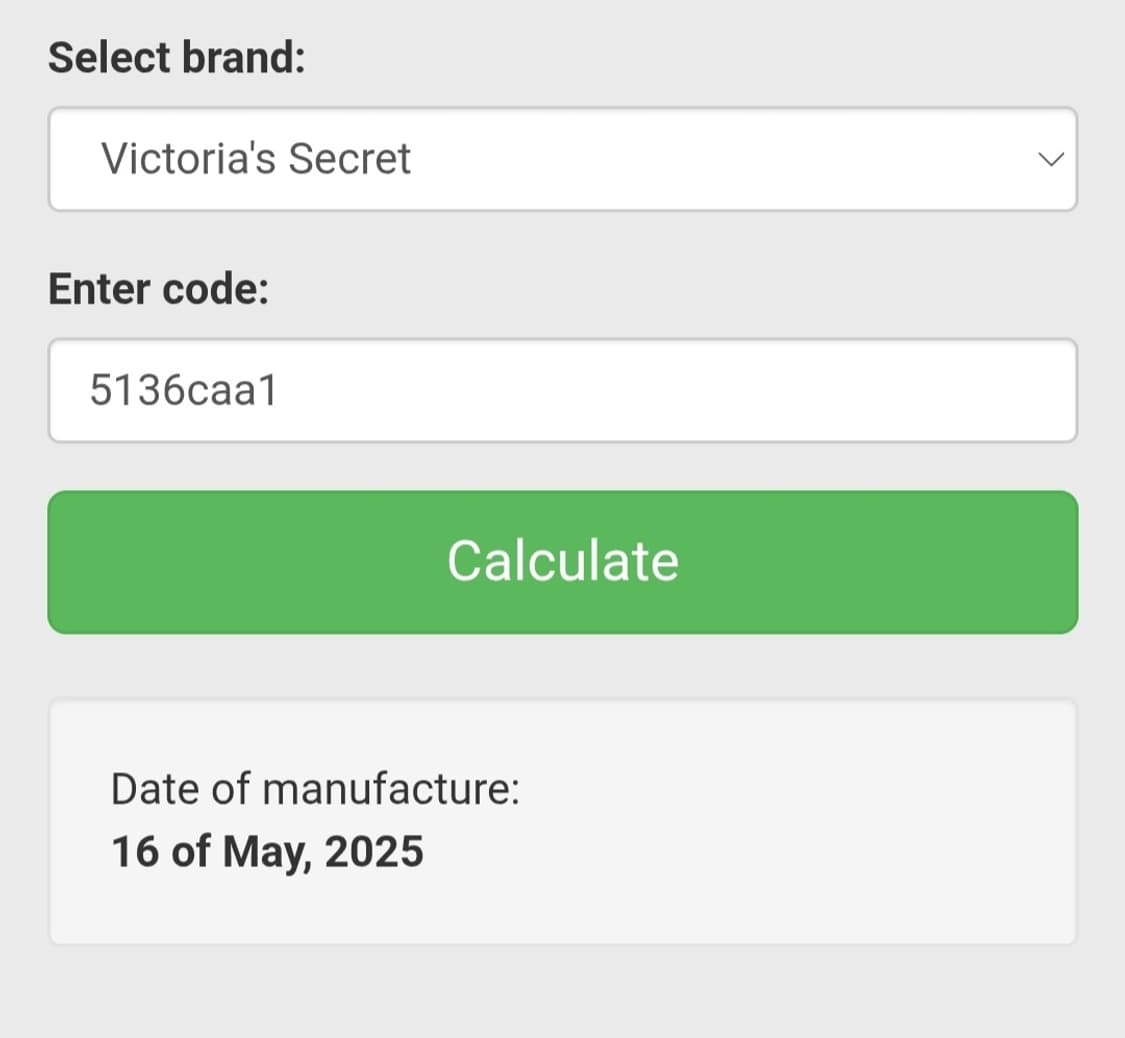The width and height of the screenshot is (1125, 1038).
Task: Click the year "2025" in the result
Action: tap(374, 852)
